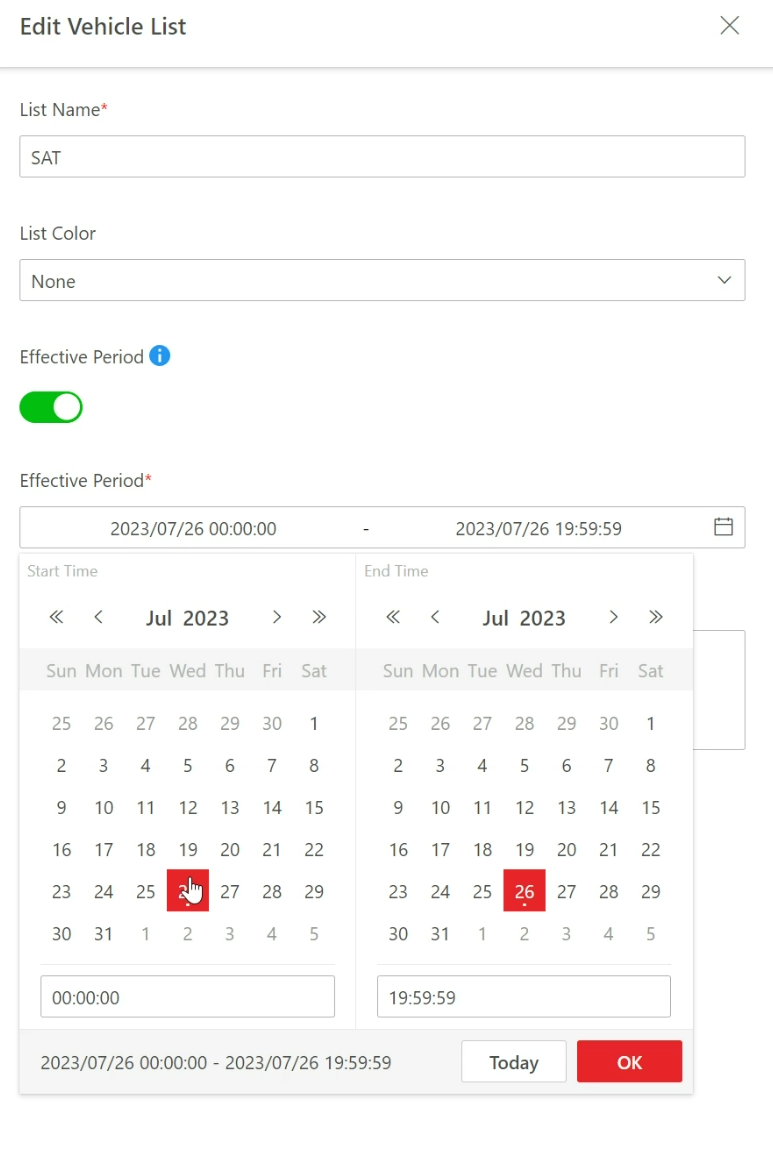Click the Effective Period info icon
This screenshot has width=773, height=1154.
[x=160, y=356]
